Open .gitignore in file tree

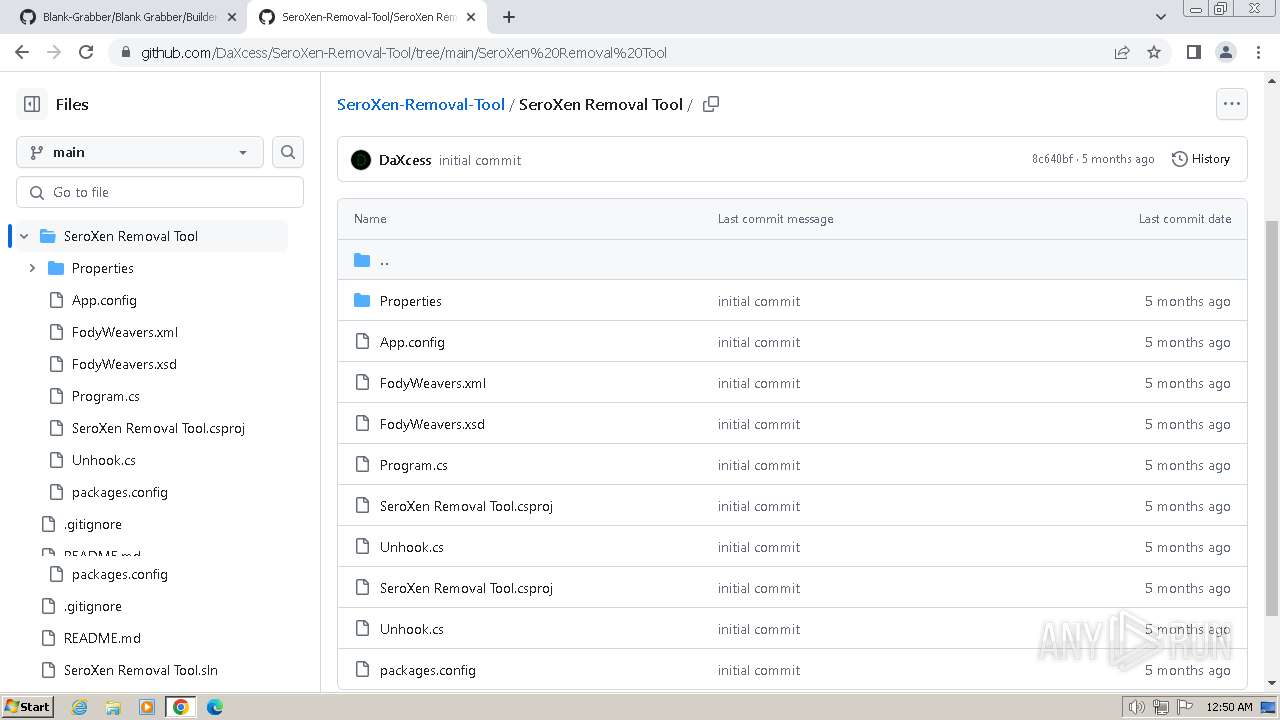(x=93, y=524)
